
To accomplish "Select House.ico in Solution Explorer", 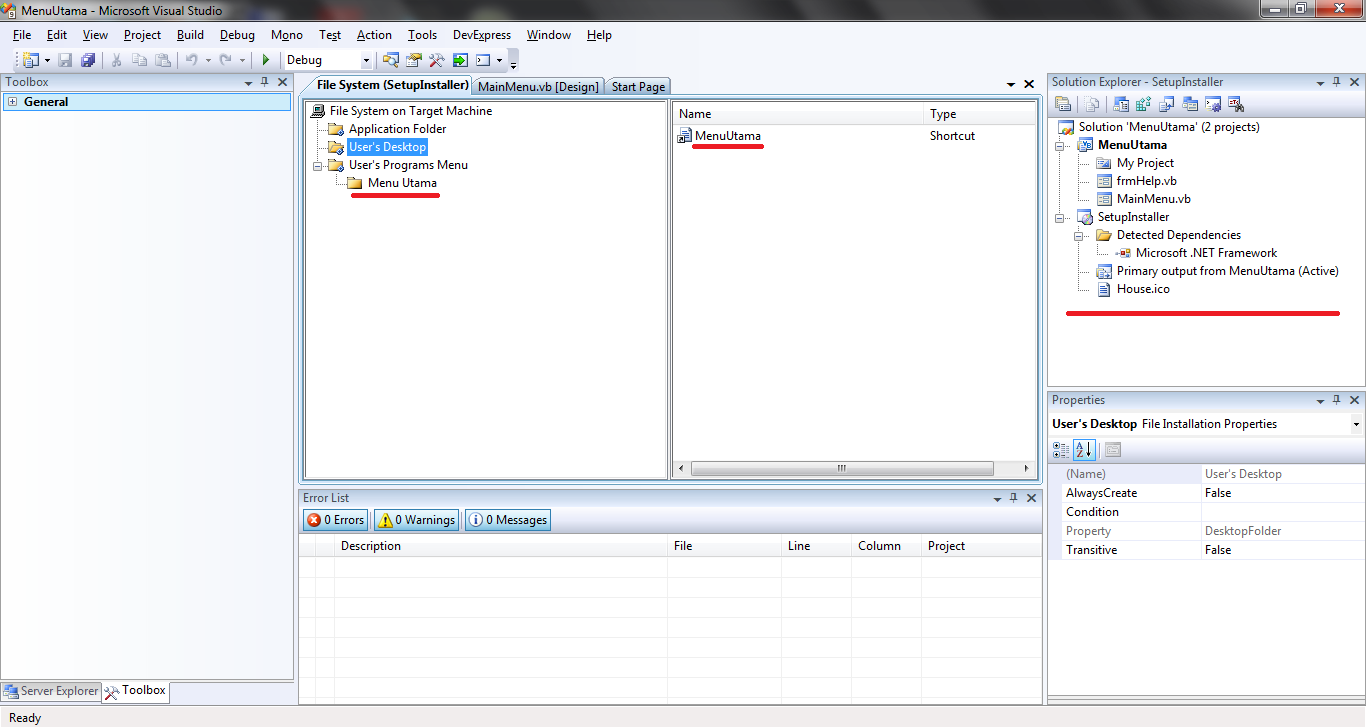I will [x=1143, y=289].
